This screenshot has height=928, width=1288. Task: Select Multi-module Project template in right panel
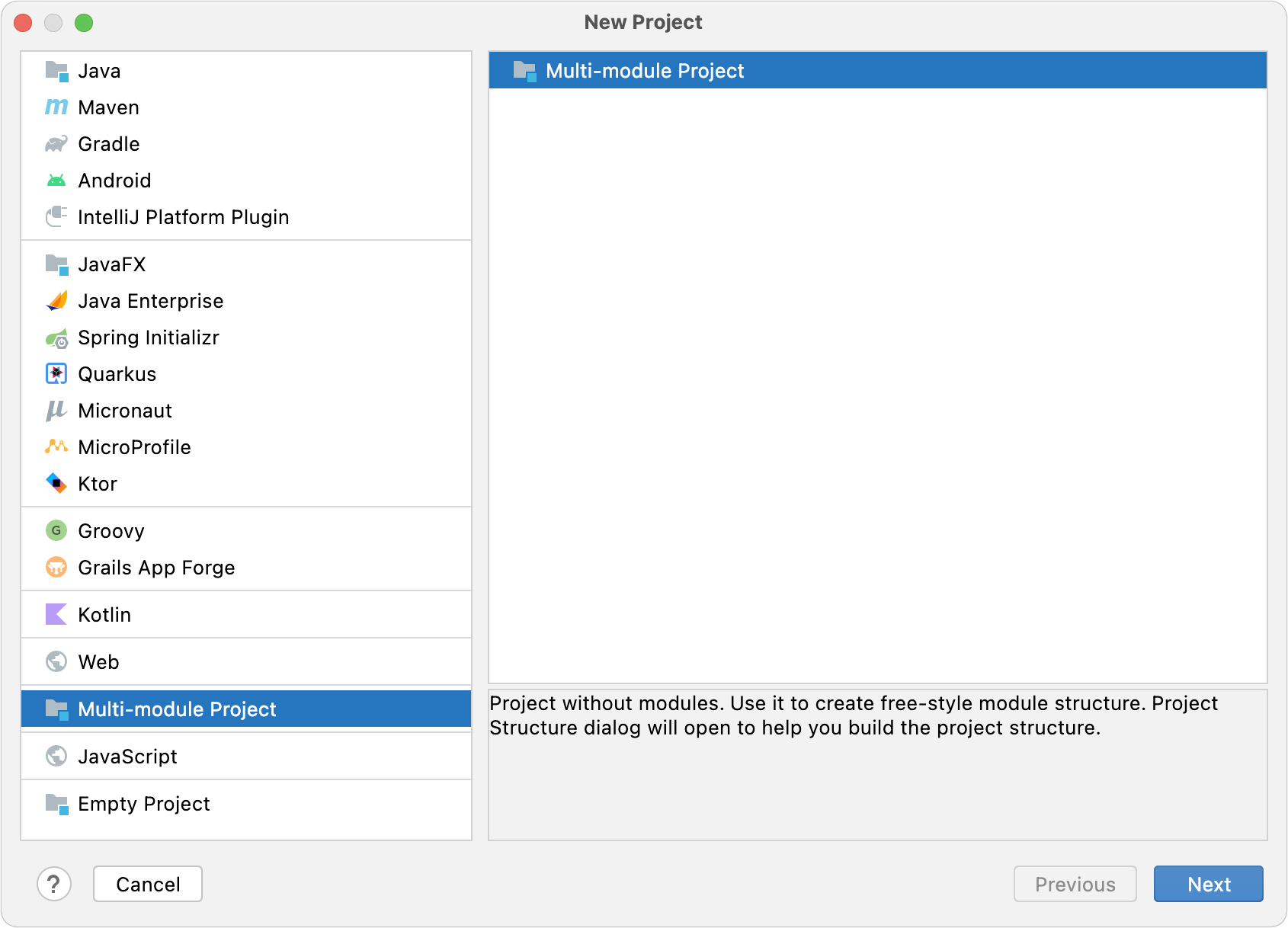click(x=878, y=71)
